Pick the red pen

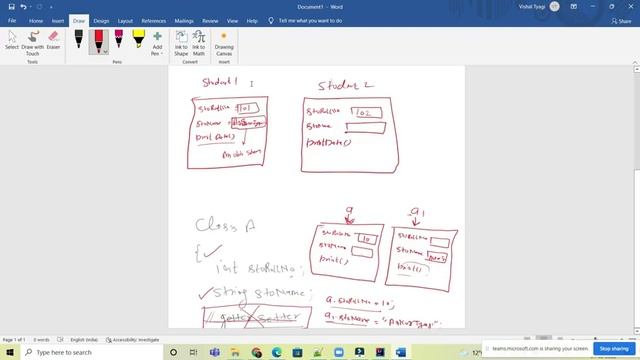[x=98, y=42]
